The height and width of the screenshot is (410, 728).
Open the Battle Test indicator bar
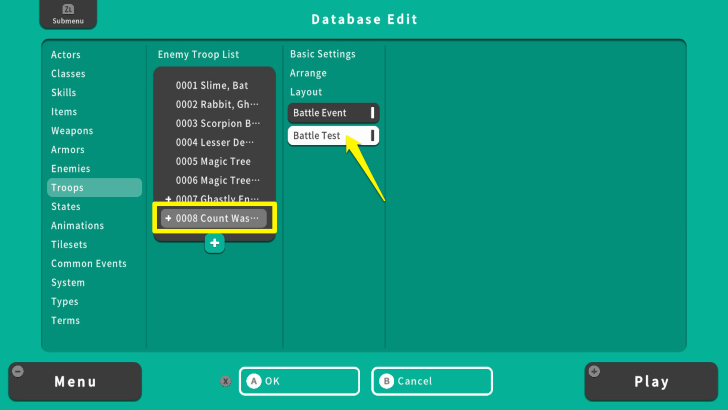coord(372,136)
